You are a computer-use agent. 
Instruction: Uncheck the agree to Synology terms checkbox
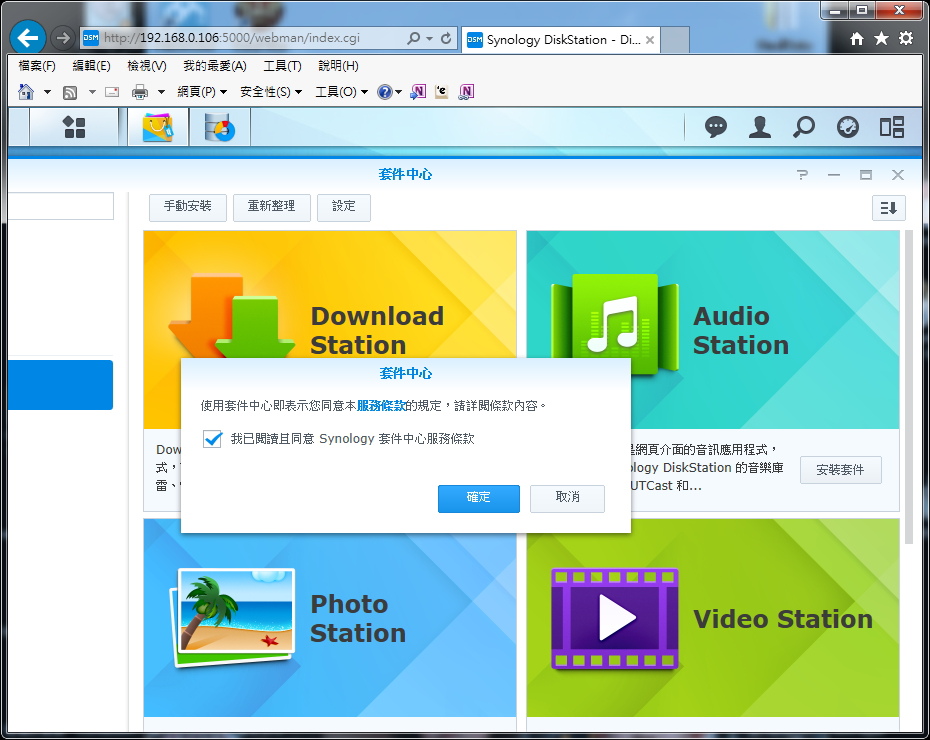[212, 439]
